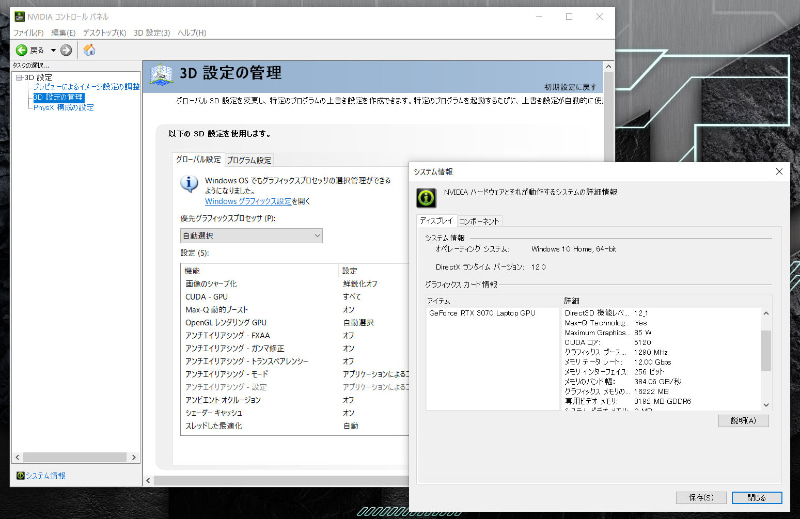Open the 編集(E) menu
Image resolution: width=800 pixels, height=519 pixels.
(63, 33)
